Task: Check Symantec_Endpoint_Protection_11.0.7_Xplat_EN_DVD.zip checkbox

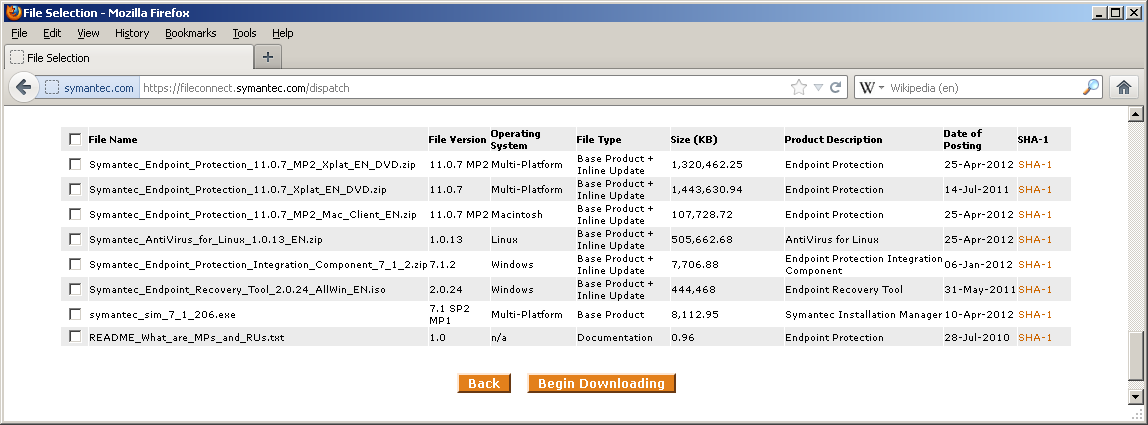Action: click(75, 189)
